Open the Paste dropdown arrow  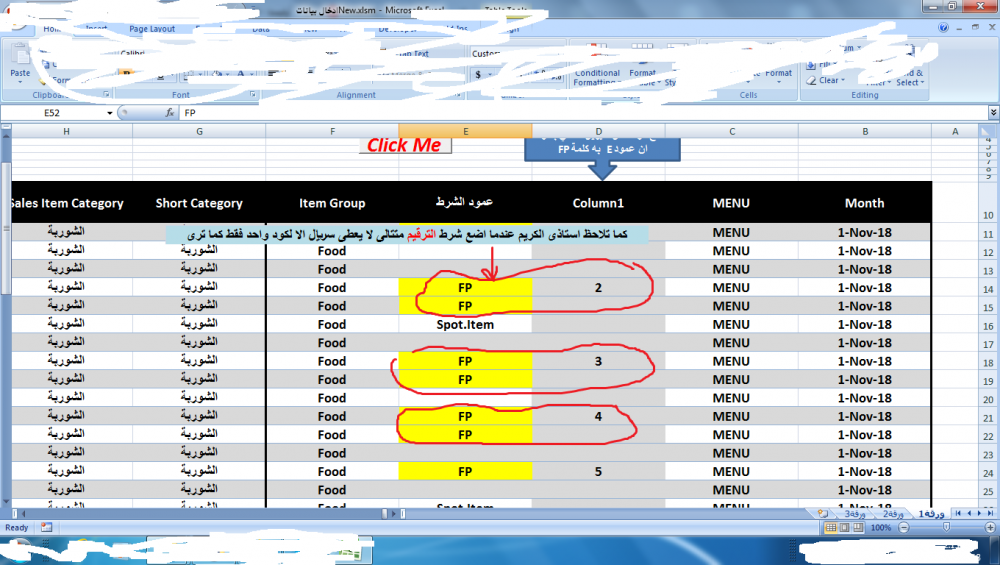tap(20, 82)
